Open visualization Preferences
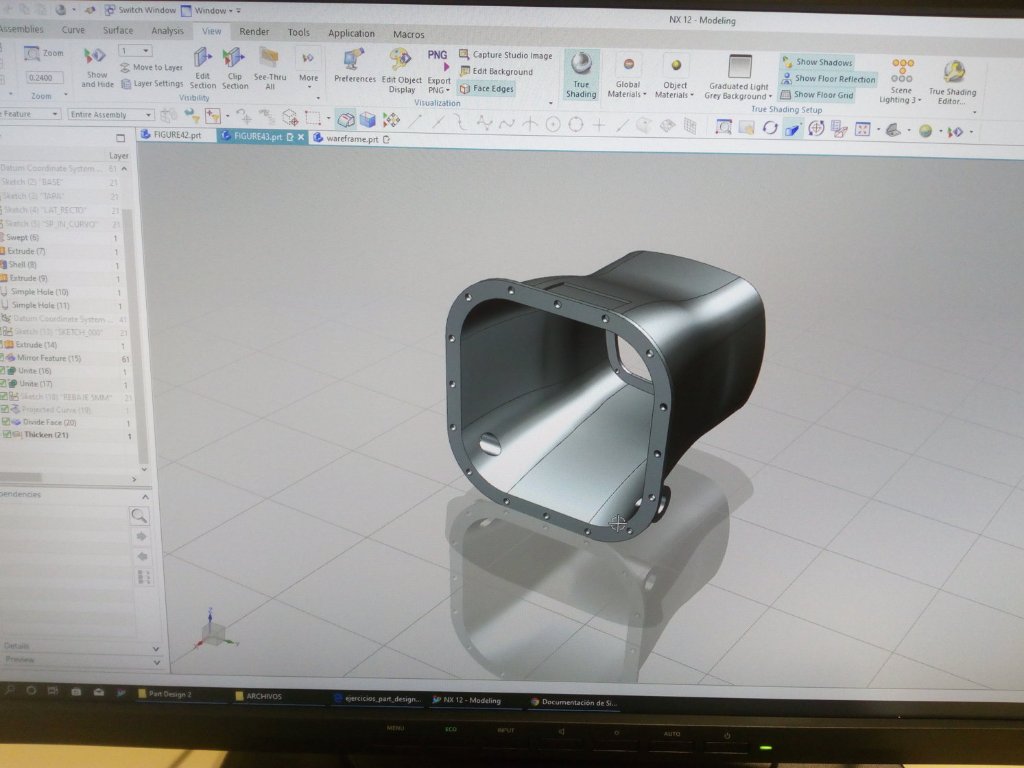 click(355, 65)
